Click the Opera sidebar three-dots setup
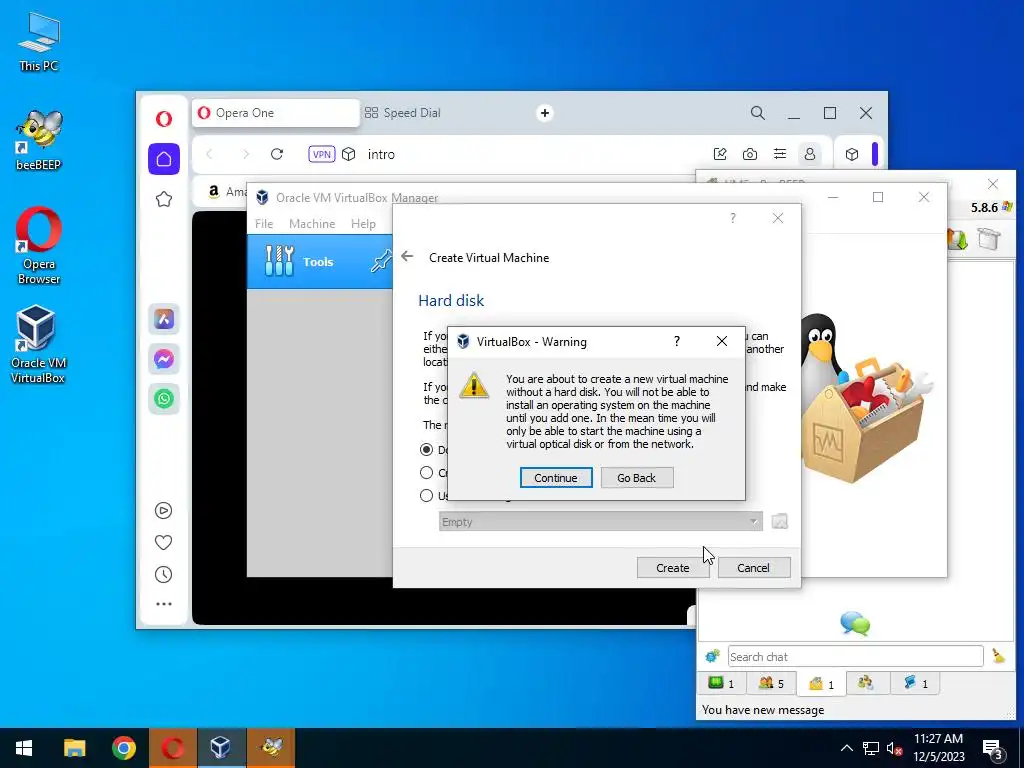 [164, 604]
